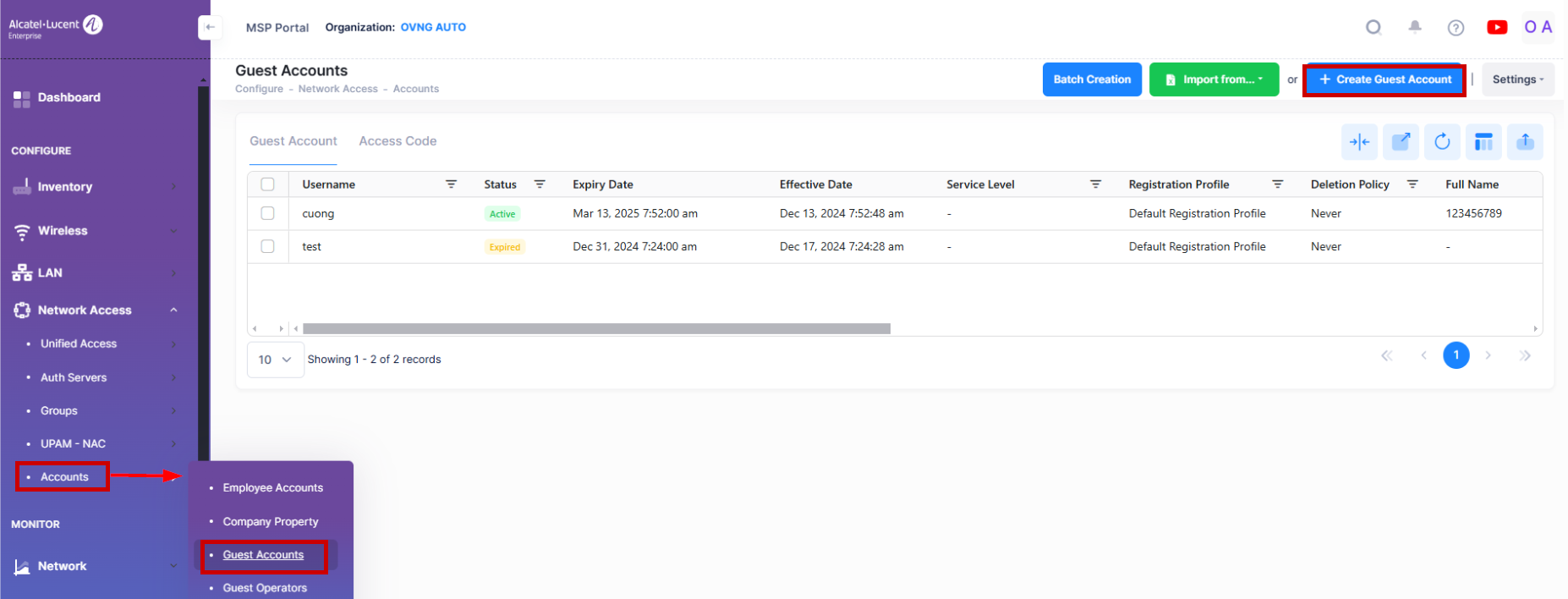This screenshot has height=599, width=1568.
Task: Click the fit columns icon
Action: (1359, 142)
